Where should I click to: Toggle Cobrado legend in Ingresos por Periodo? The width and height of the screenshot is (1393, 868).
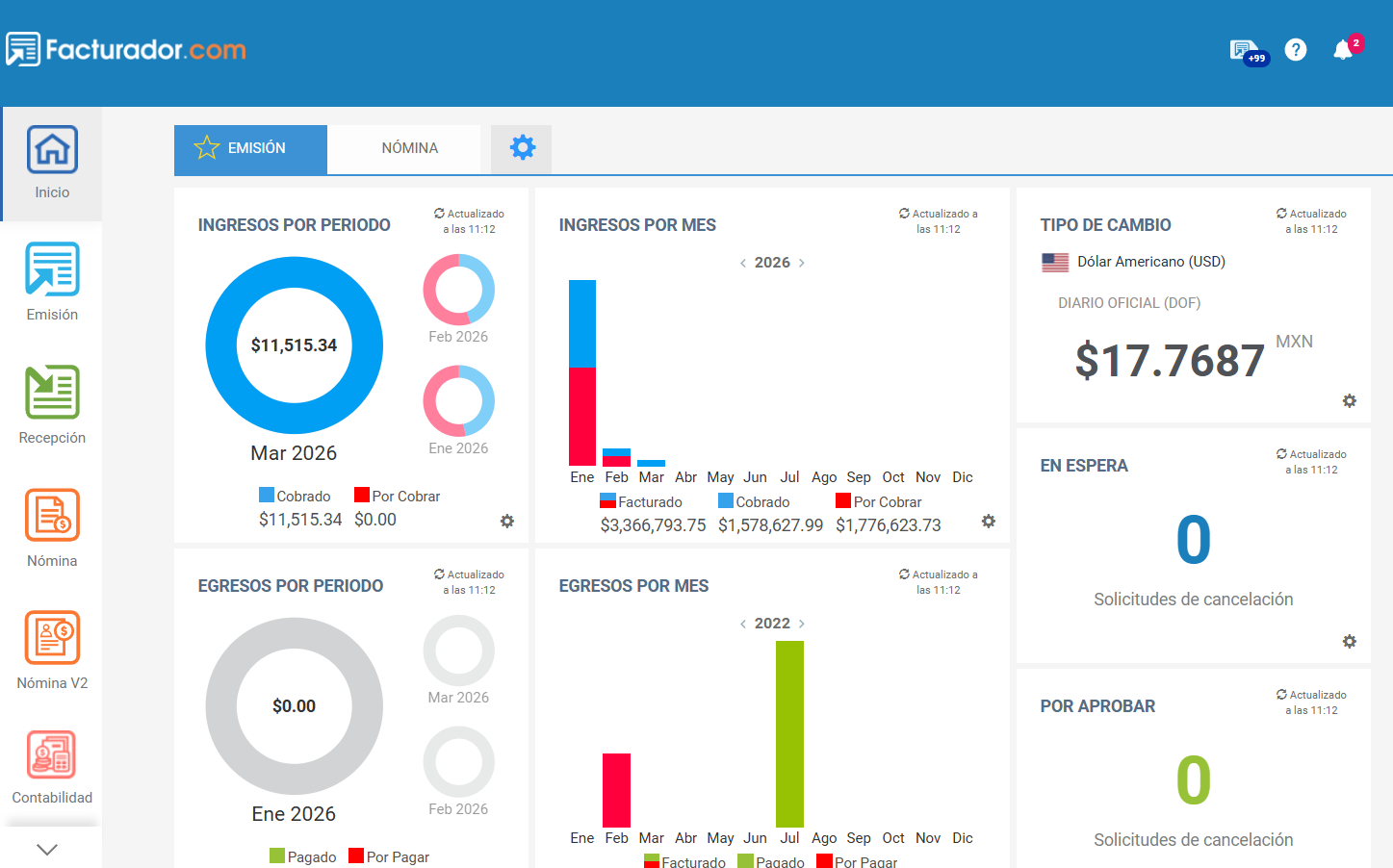(x=295, y=497)
